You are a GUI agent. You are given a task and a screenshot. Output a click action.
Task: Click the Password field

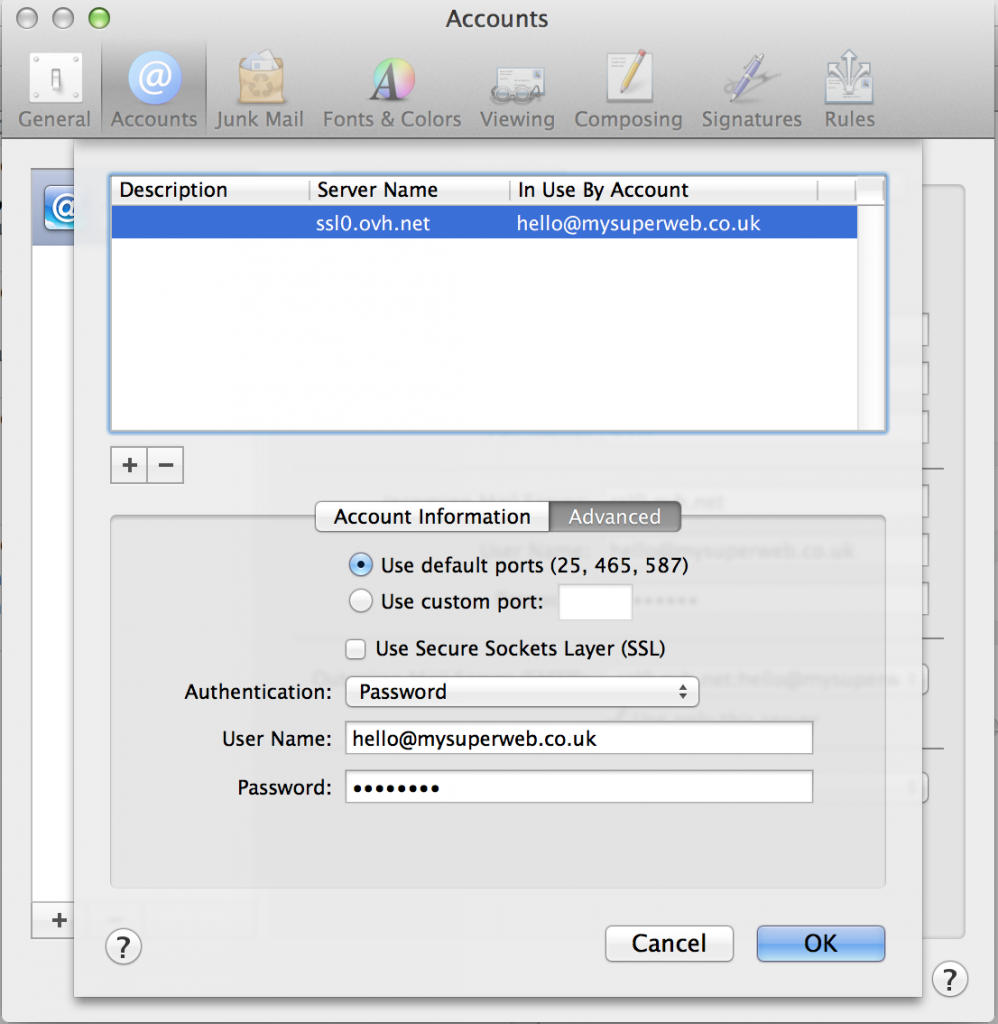tap(579, 787)
